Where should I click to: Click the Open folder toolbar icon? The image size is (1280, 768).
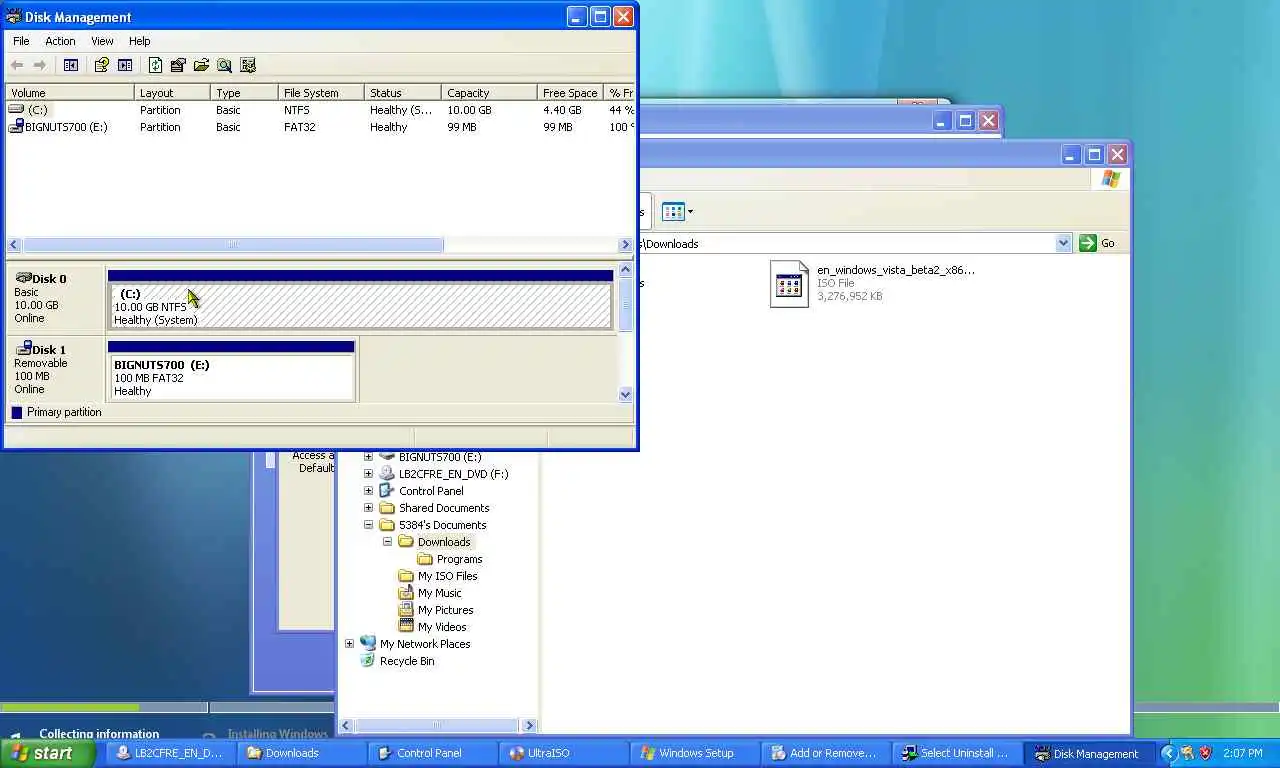pyautogui.click(x=201, y=65)
